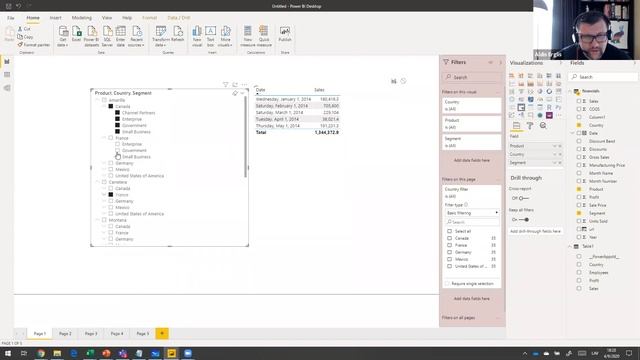Open Product field well dropdown arrow
The height and width of the screenshot is (360, 640).
coord(554,146)
